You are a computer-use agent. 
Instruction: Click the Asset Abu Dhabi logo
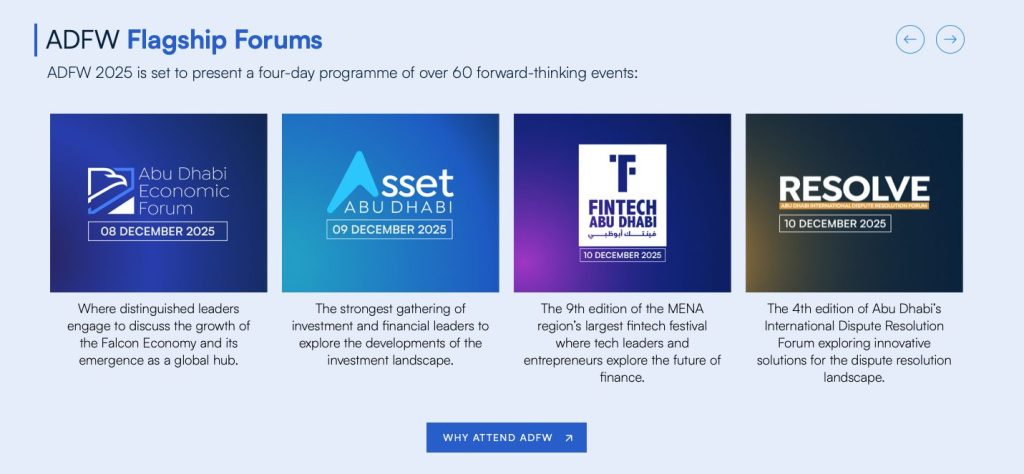390,185
